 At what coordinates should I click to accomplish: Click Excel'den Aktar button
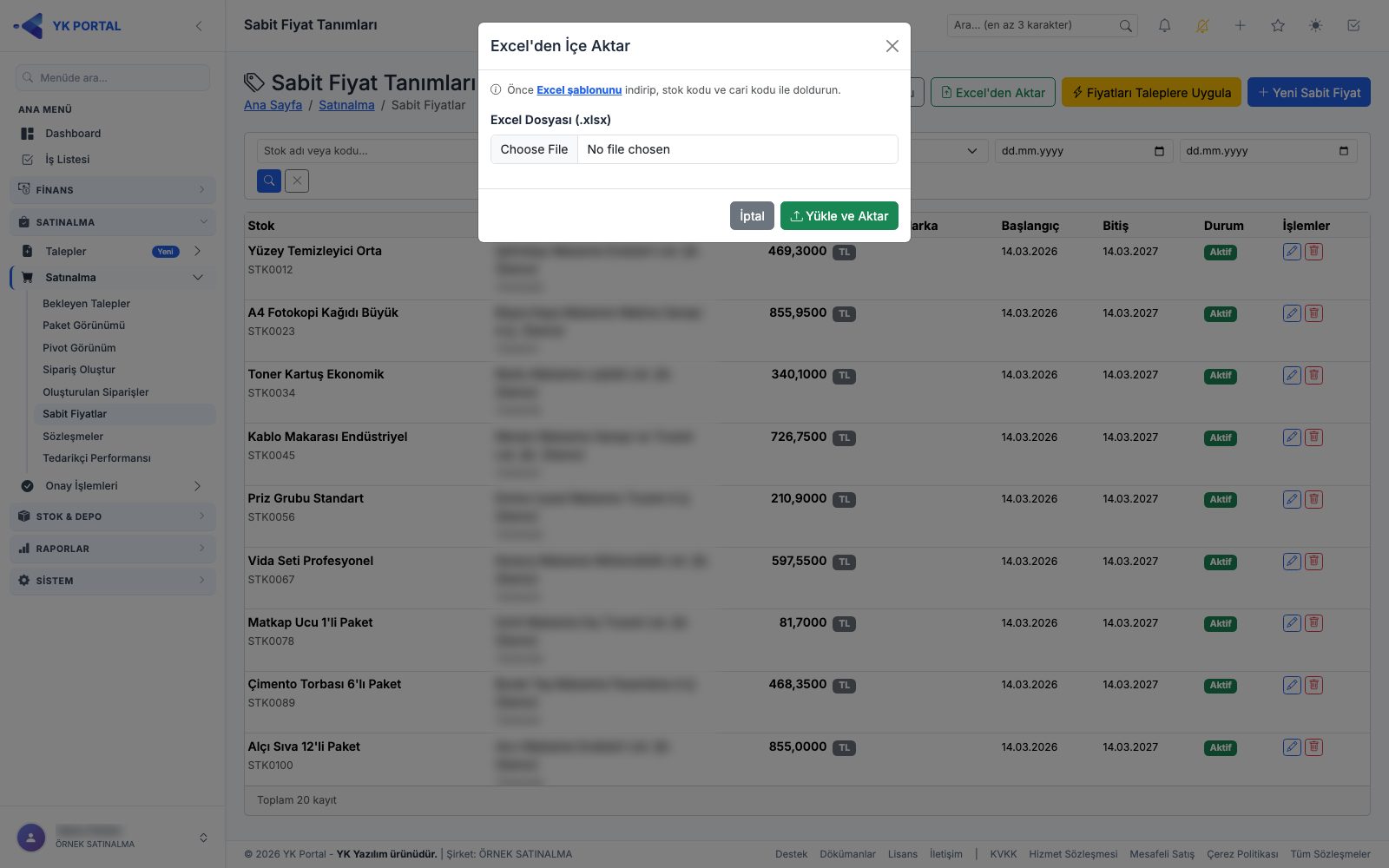point(993,93)
